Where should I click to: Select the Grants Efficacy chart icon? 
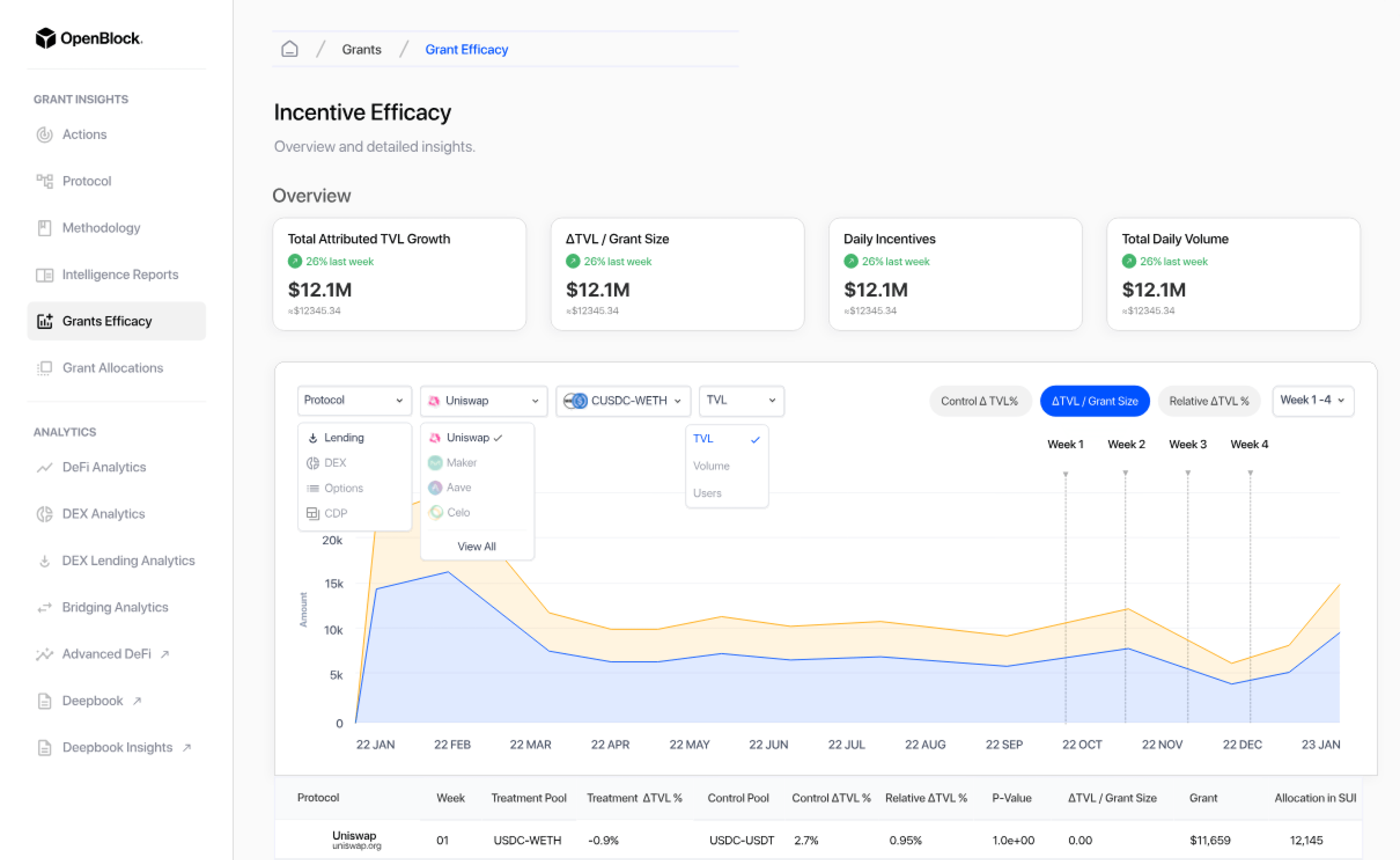point(45,321)
